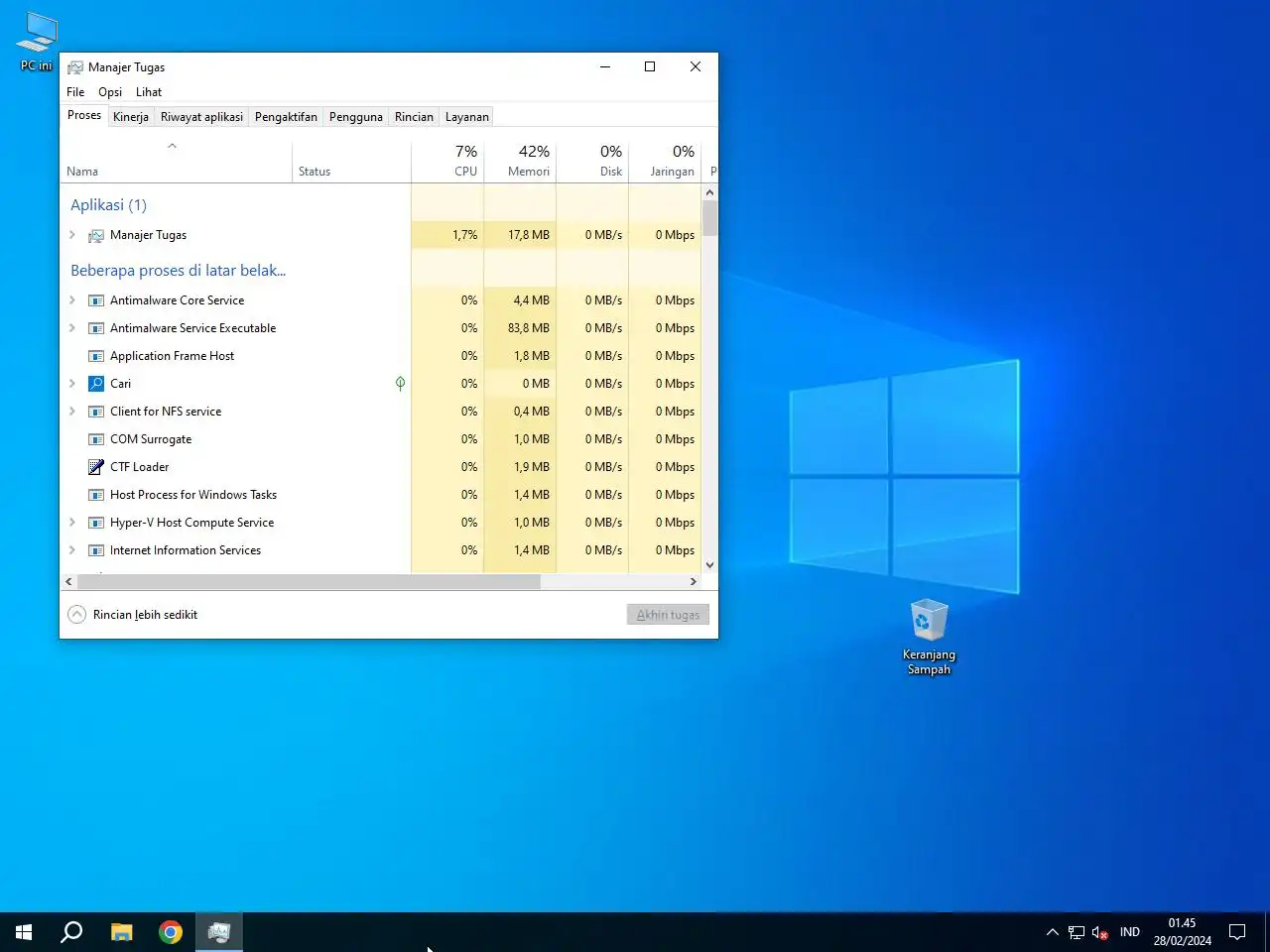Select the Aplikasi (1) group header
The height and width of the screenshot is (952, 1270).
pos(108,205)
